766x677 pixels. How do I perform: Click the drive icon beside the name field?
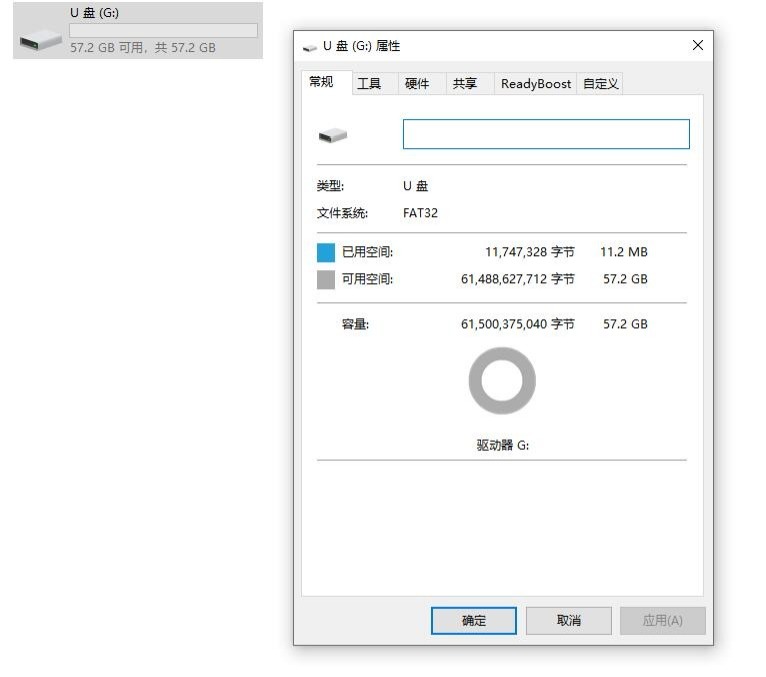pyautogui.click(x=333, y=135)
